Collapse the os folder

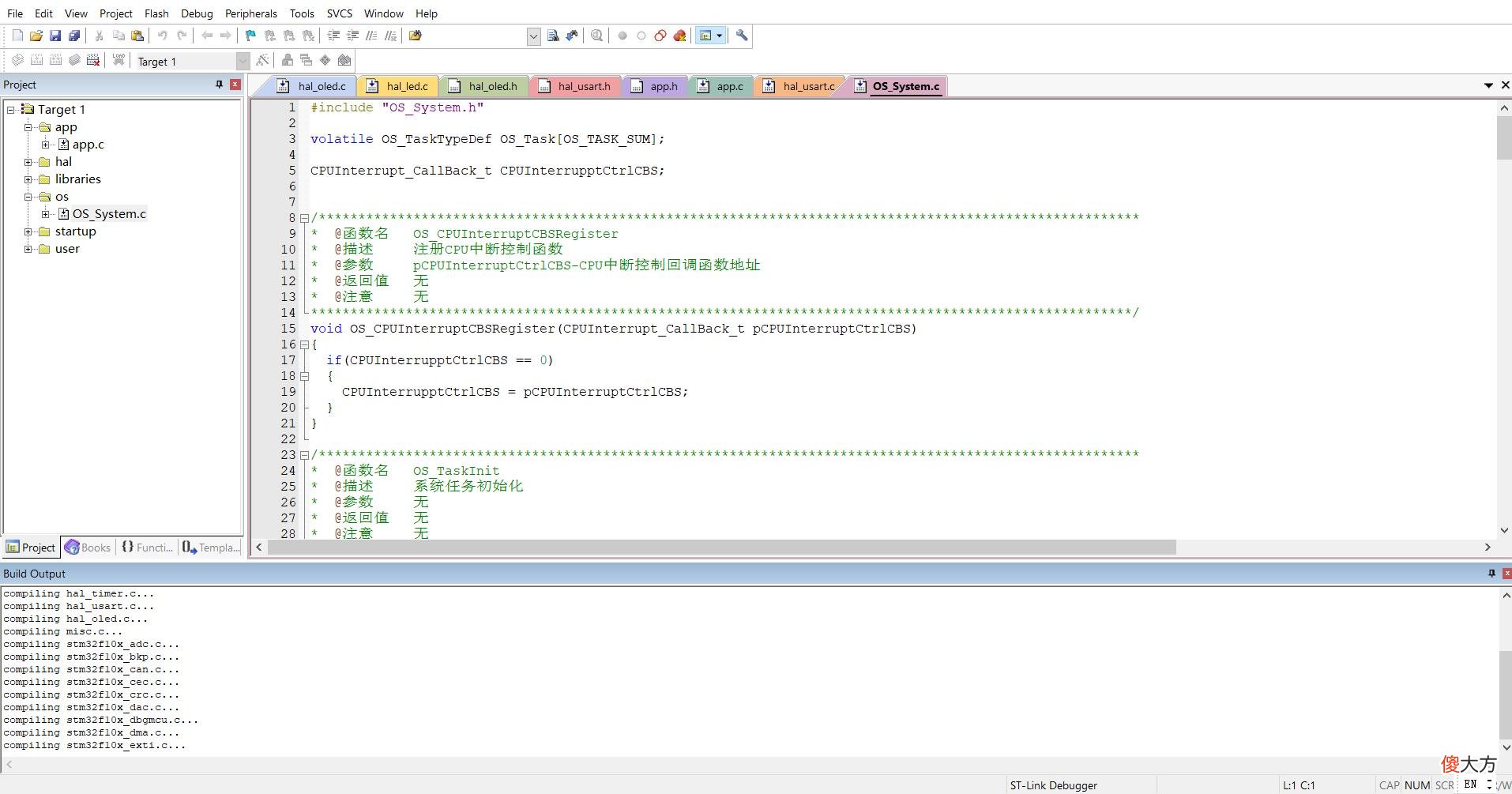click(28, 197)
